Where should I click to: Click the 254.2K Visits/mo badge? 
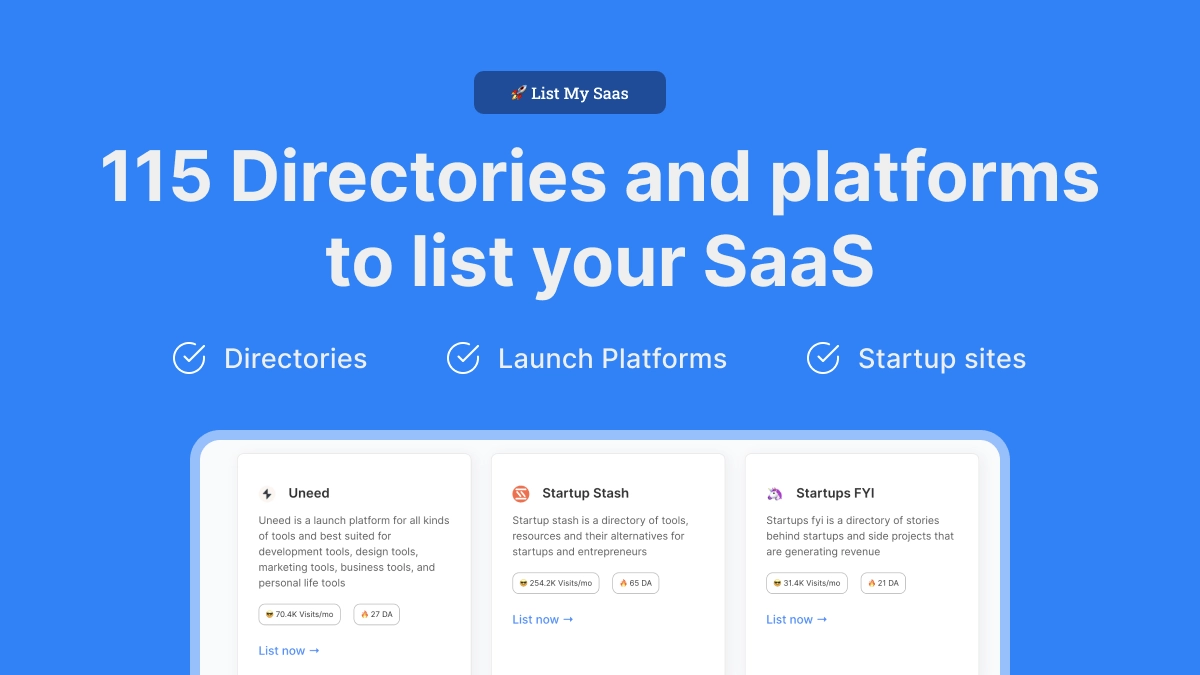(555, 583)
